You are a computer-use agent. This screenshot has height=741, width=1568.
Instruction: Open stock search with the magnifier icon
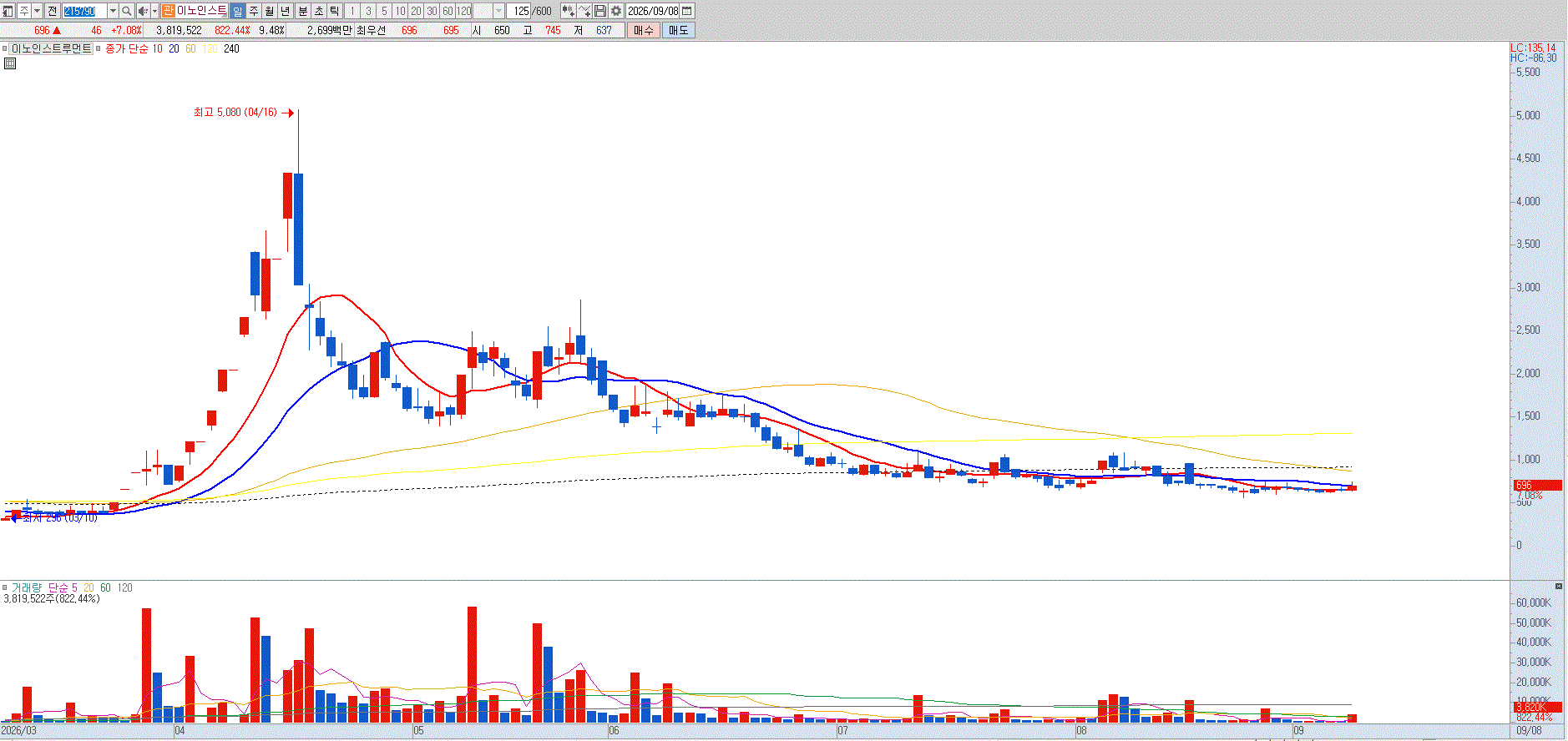(126, 11)
